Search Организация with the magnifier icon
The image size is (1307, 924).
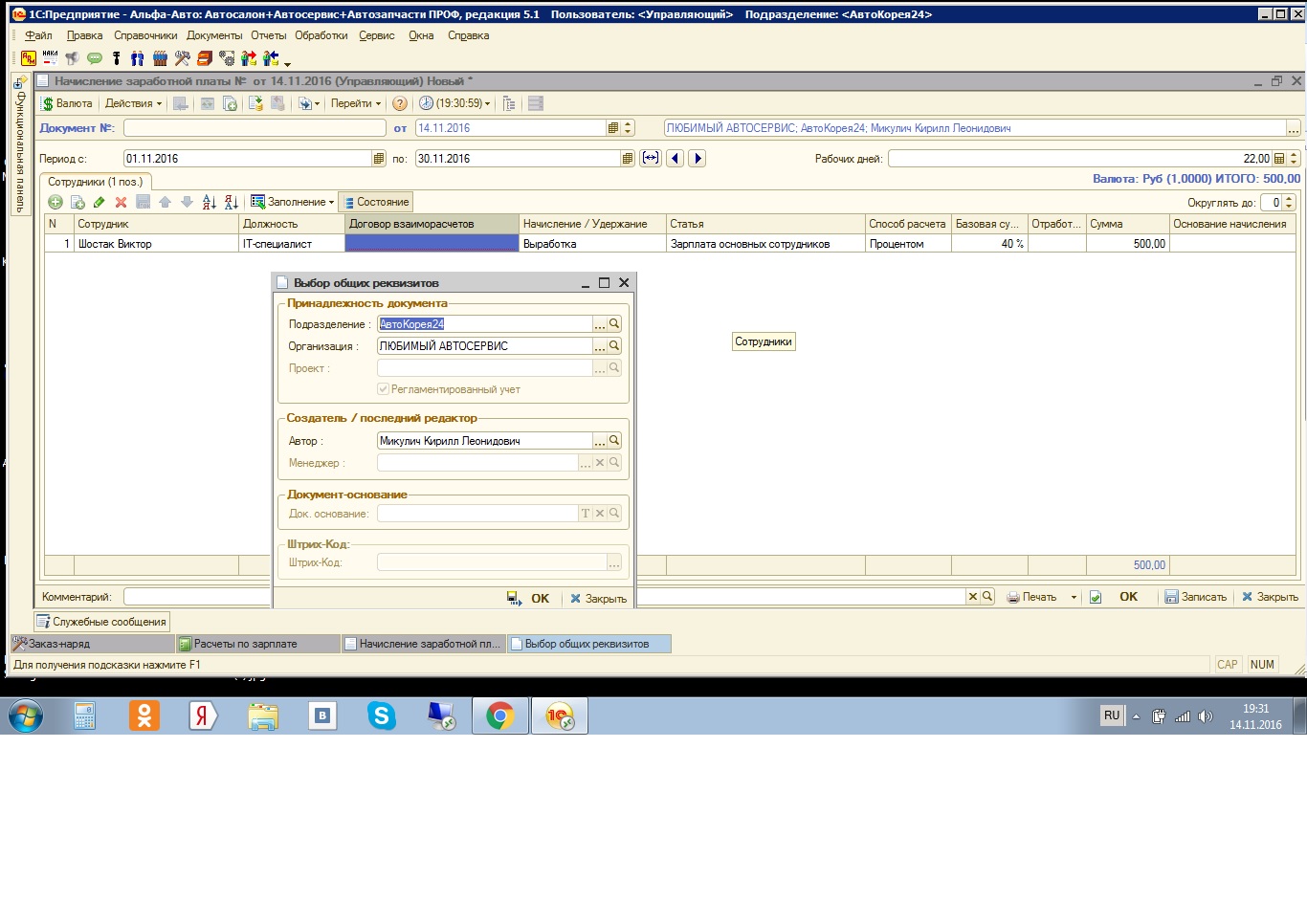click(614, 346)
